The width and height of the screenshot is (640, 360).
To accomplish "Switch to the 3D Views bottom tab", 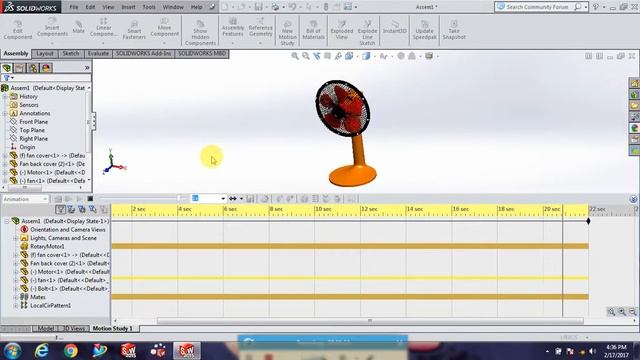I will 73,329.
